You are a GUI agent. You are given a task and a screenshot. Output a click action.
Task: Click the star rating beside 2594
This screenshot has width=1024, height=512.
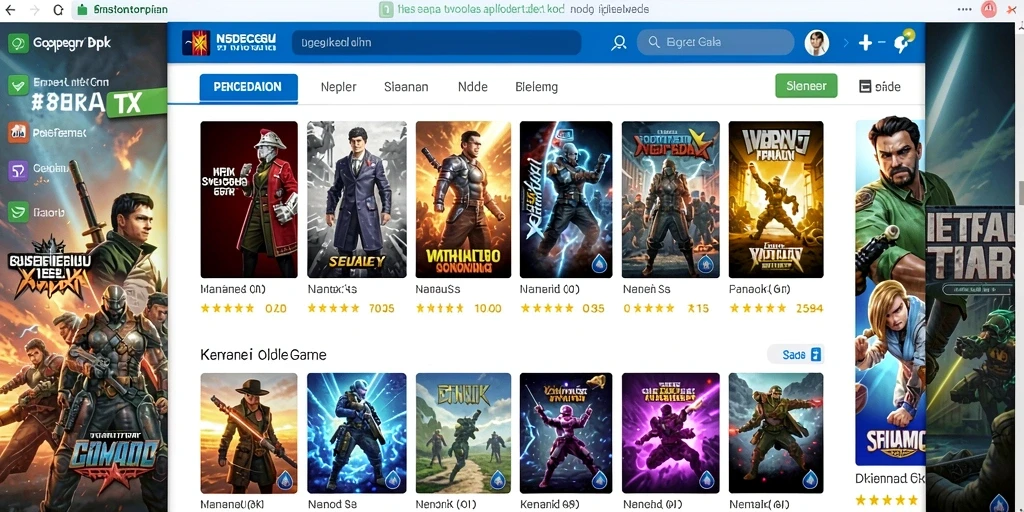pyautogui.click(x=757, y=308)
